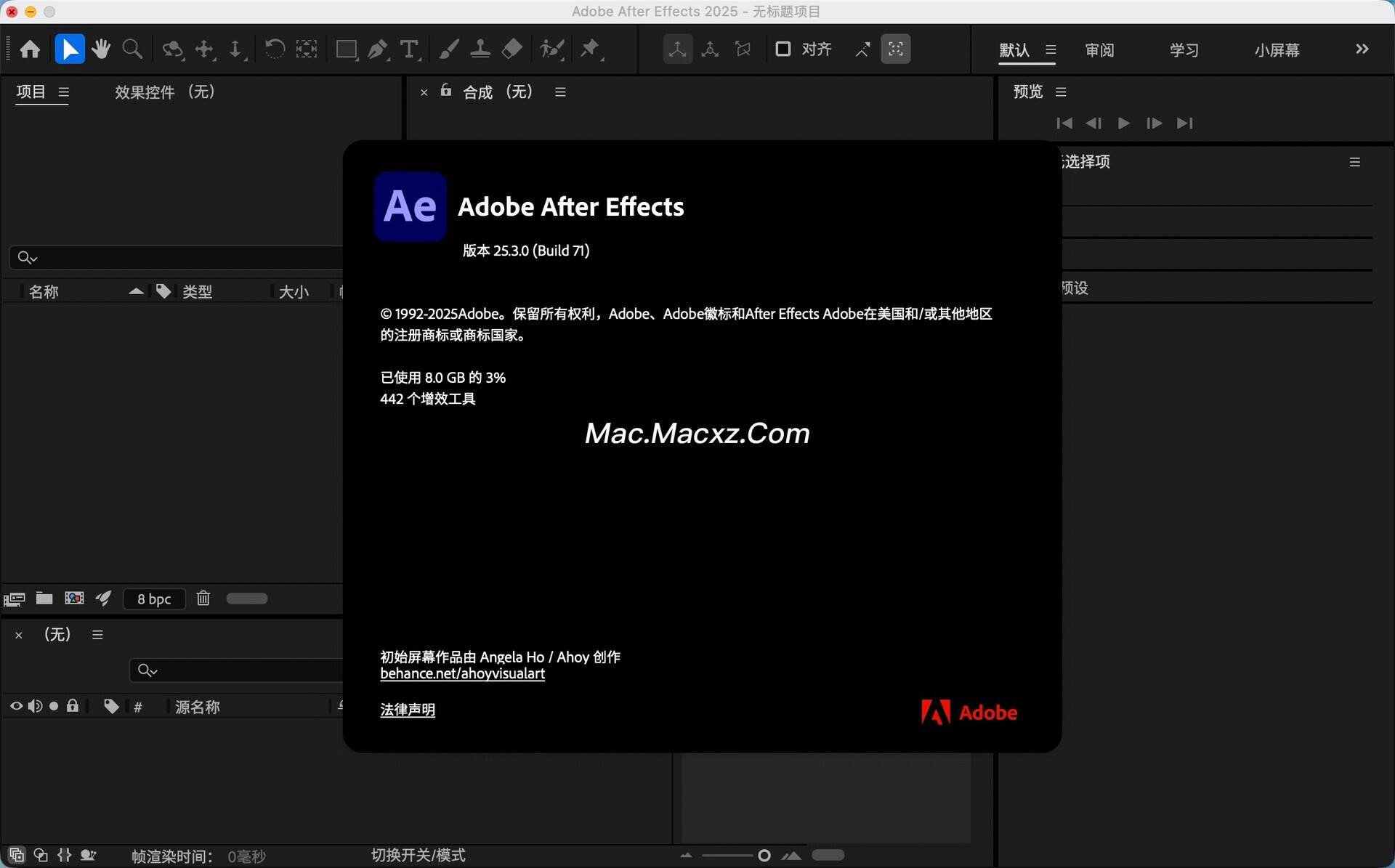Toggle the video eye switch column

coord(16,707)
